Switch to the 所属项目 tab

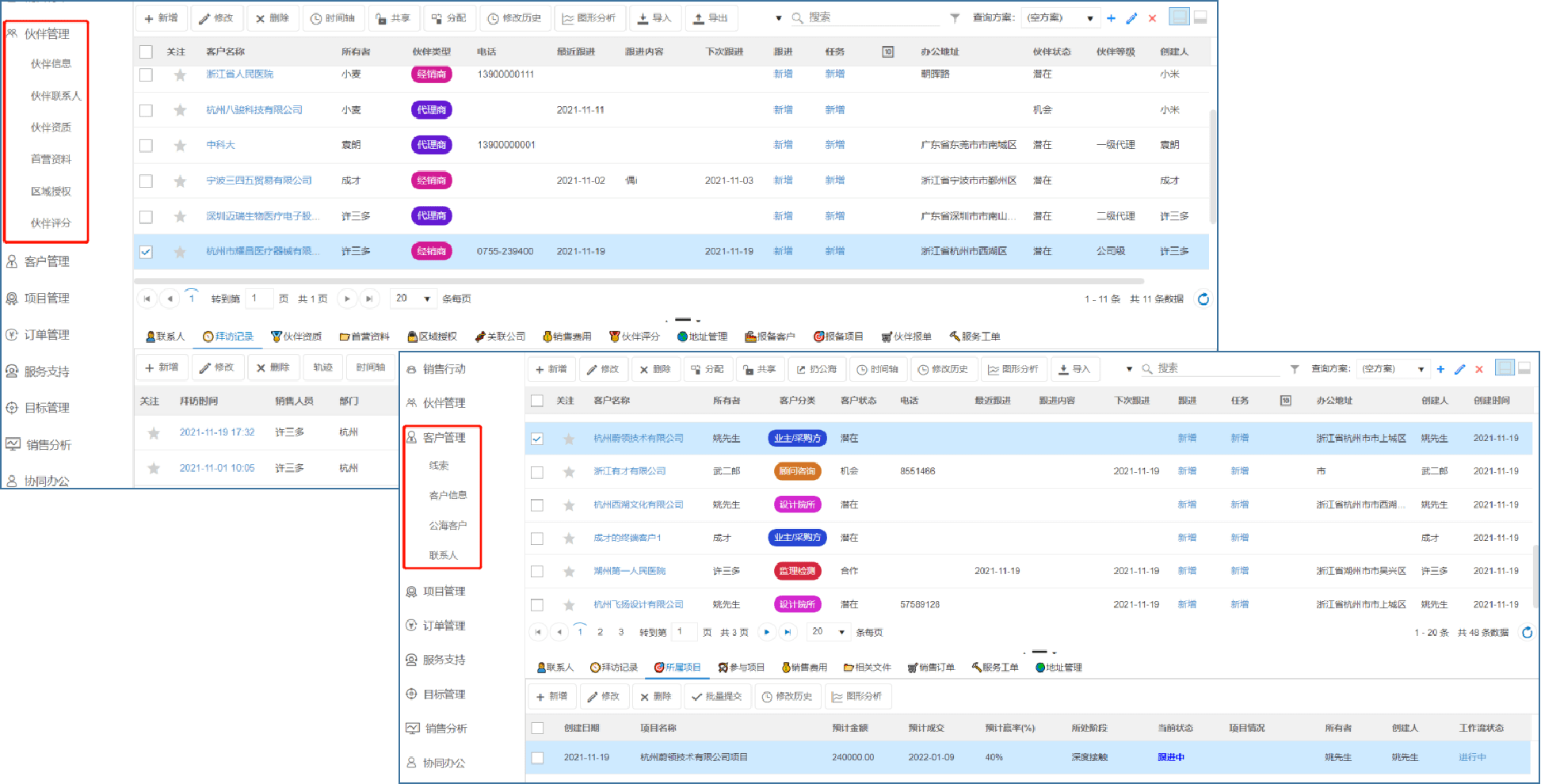tap(677, 667)
